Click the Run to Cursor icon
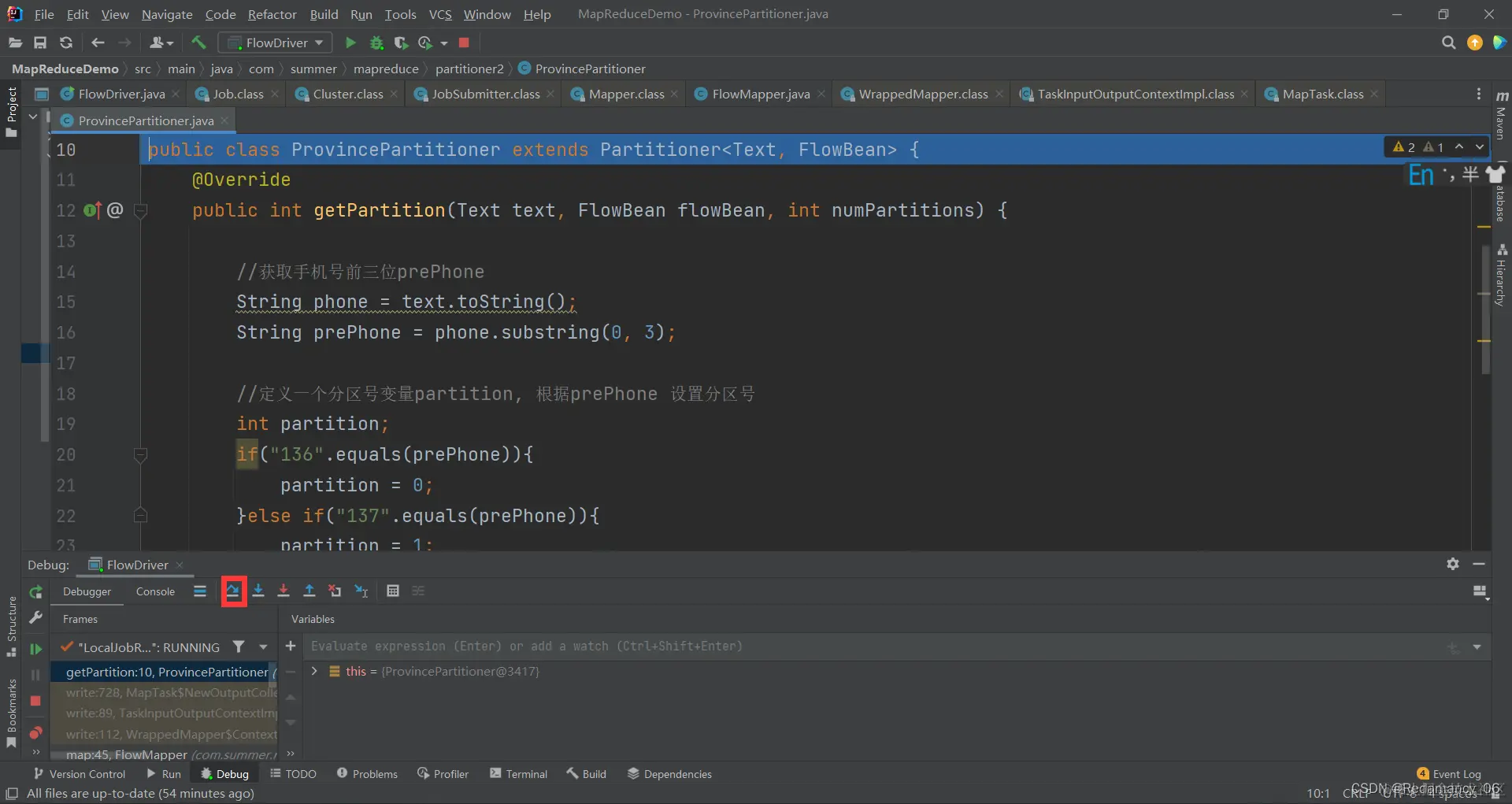 tap(361, 591)
